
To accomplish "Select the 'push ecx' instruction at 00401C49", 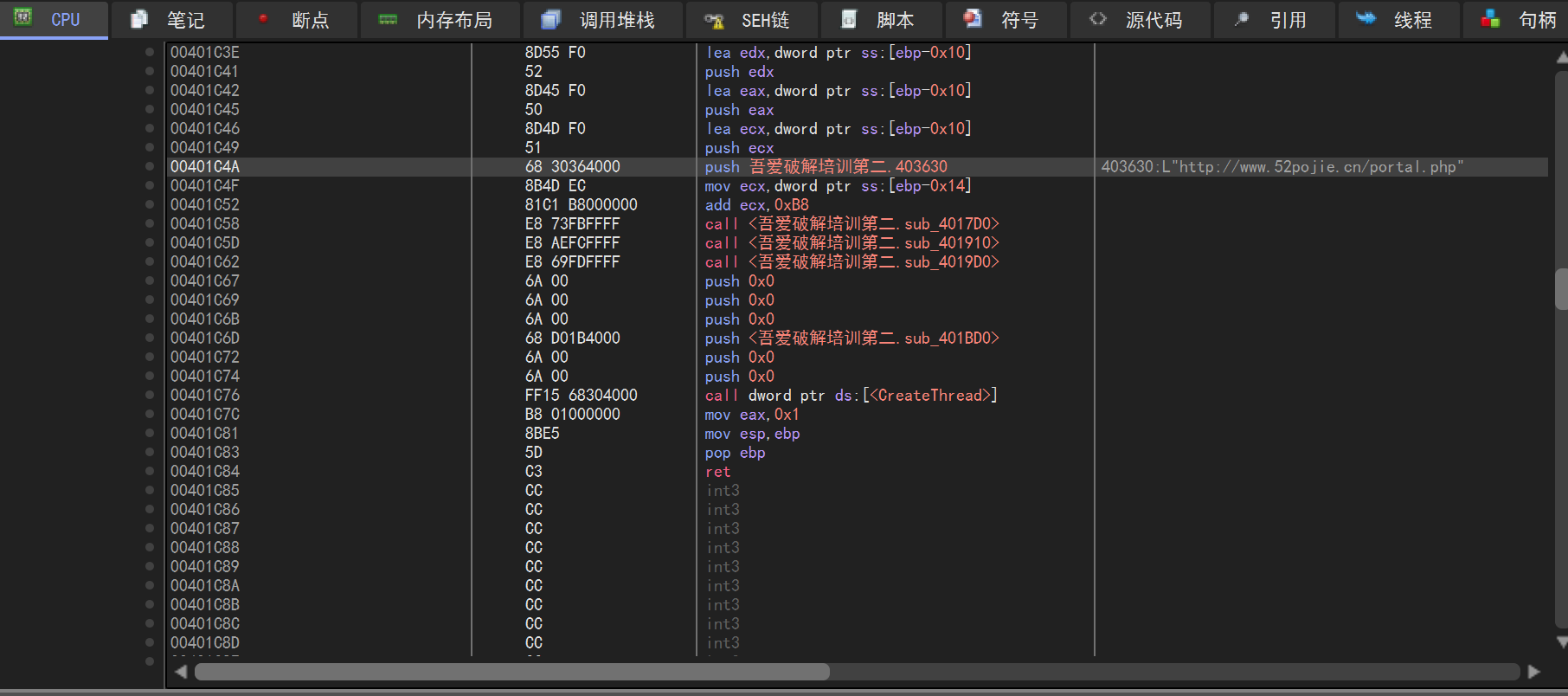I will pyautogui.click(x=740, y=148).
